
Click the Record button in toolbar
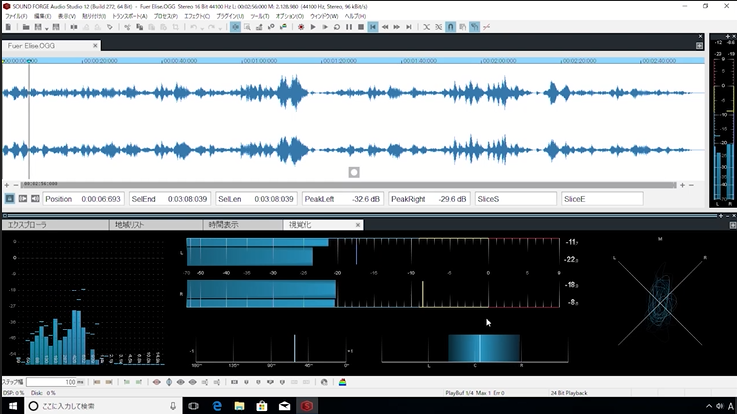pyautogui.click(x=301, y=27)
